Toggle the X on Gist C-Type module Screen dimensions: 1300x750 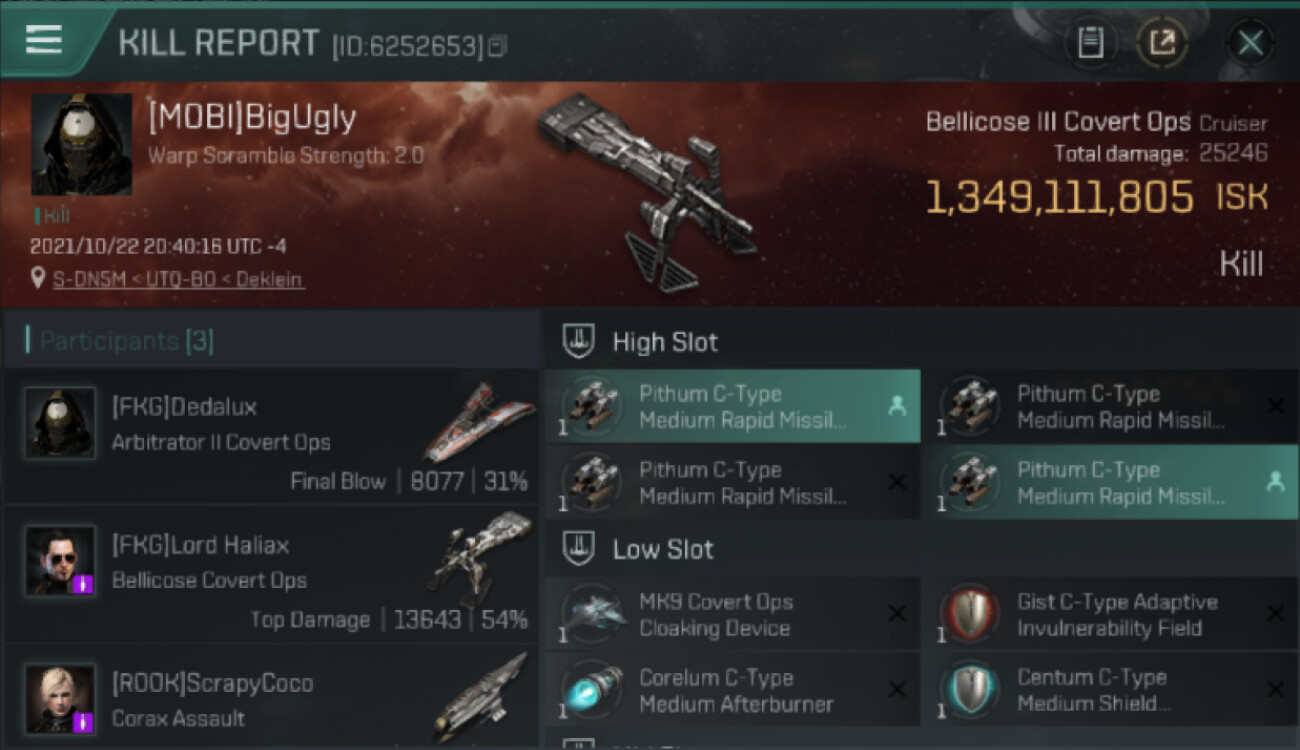(x=1275, y=614)
